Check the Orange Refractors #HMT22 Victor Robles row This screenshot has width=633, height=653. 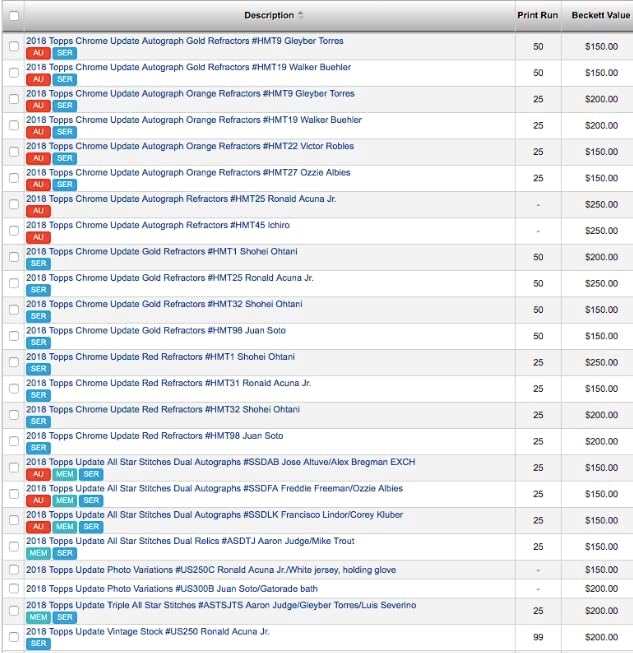[14, 152]
